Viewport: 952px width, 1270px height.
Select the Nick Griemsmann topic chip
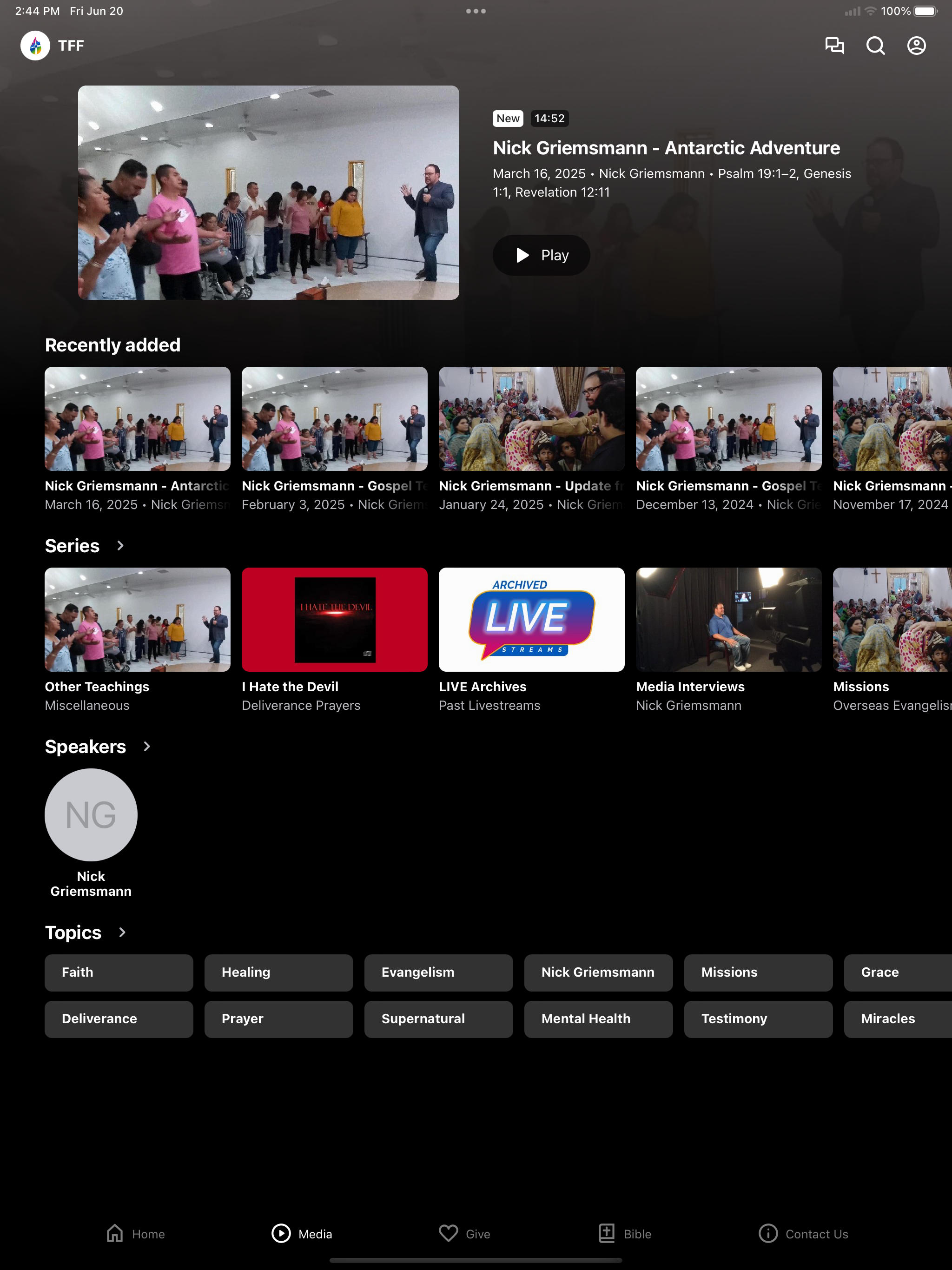pos(598,972)
